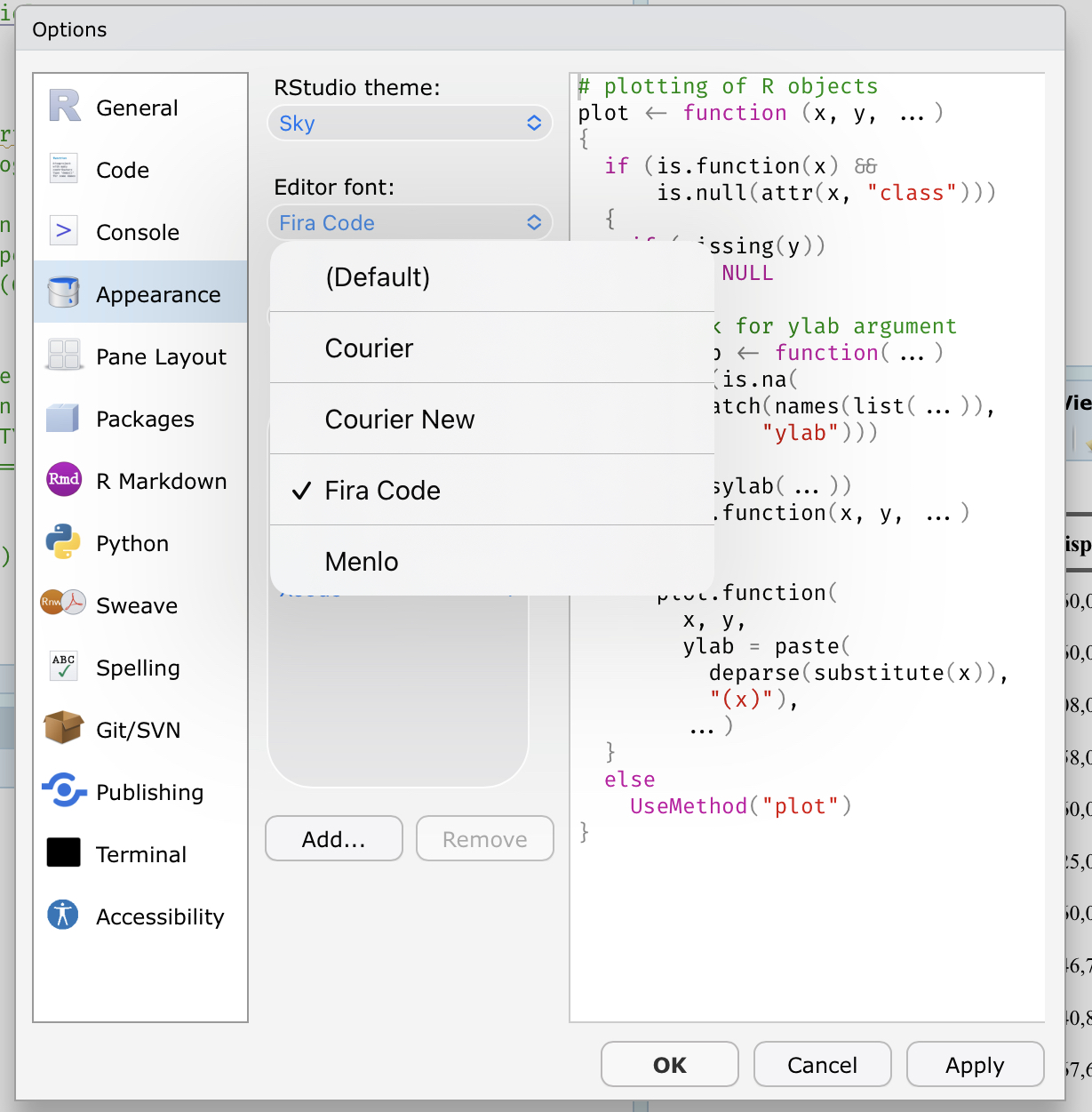Open Sweave options via its icon

point(62,604)
